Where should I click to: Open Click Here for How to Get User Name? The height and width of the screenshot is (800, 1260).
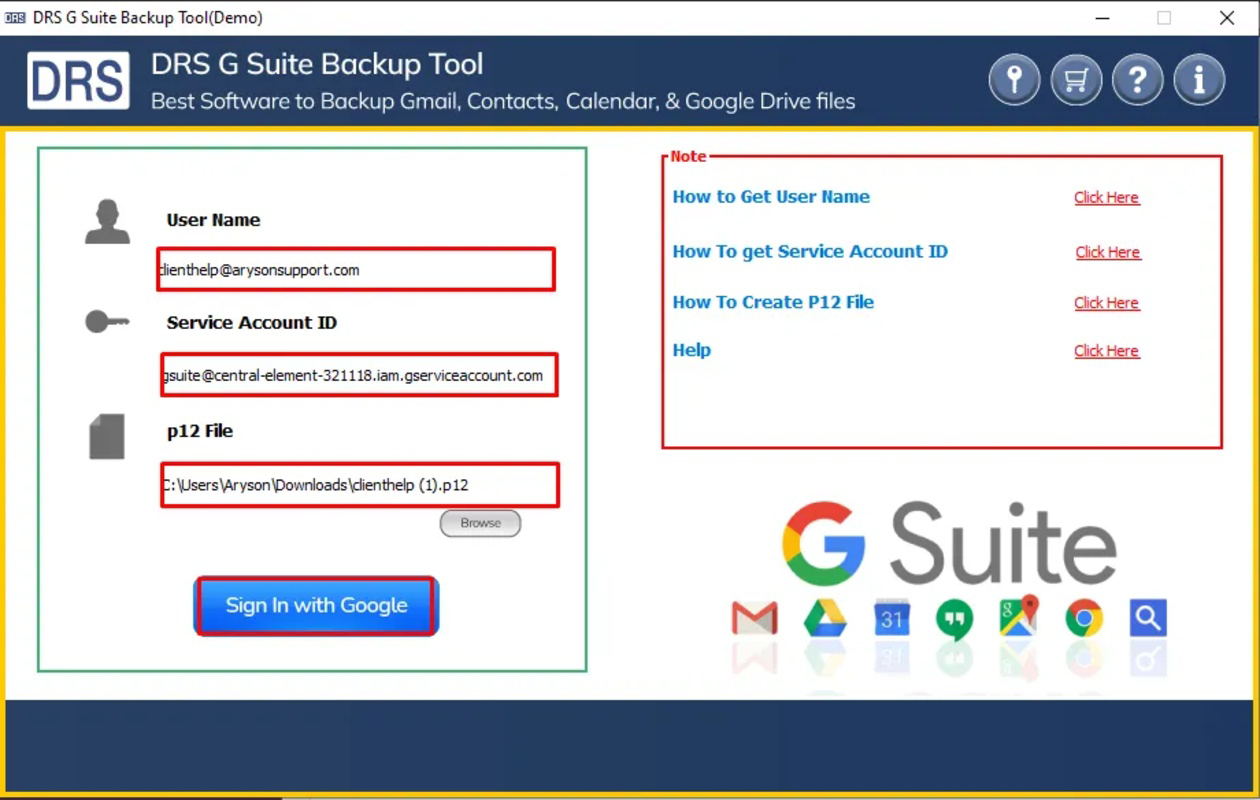coord(1107,197)
